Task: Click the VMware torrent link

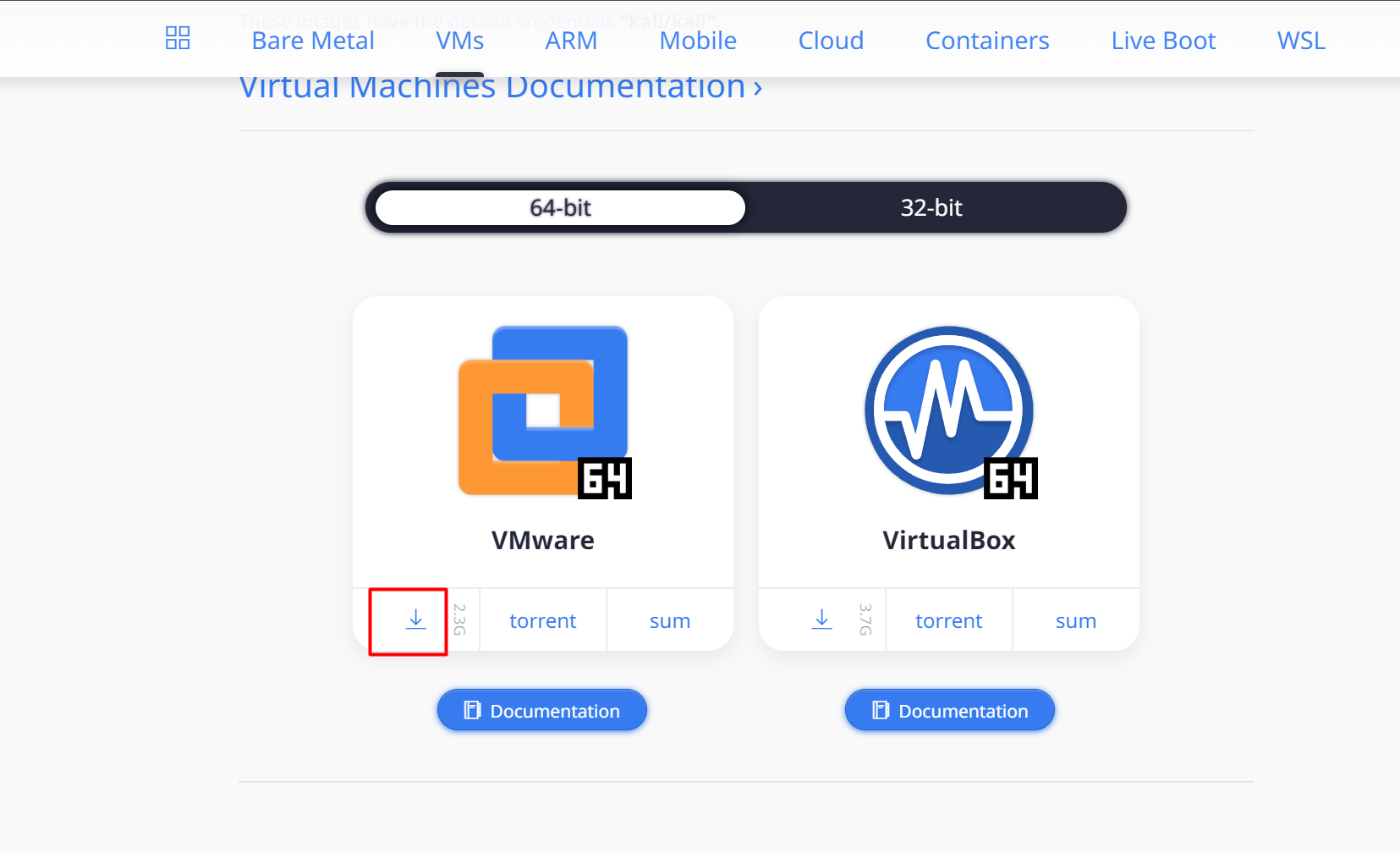Action: click(542, 621)
